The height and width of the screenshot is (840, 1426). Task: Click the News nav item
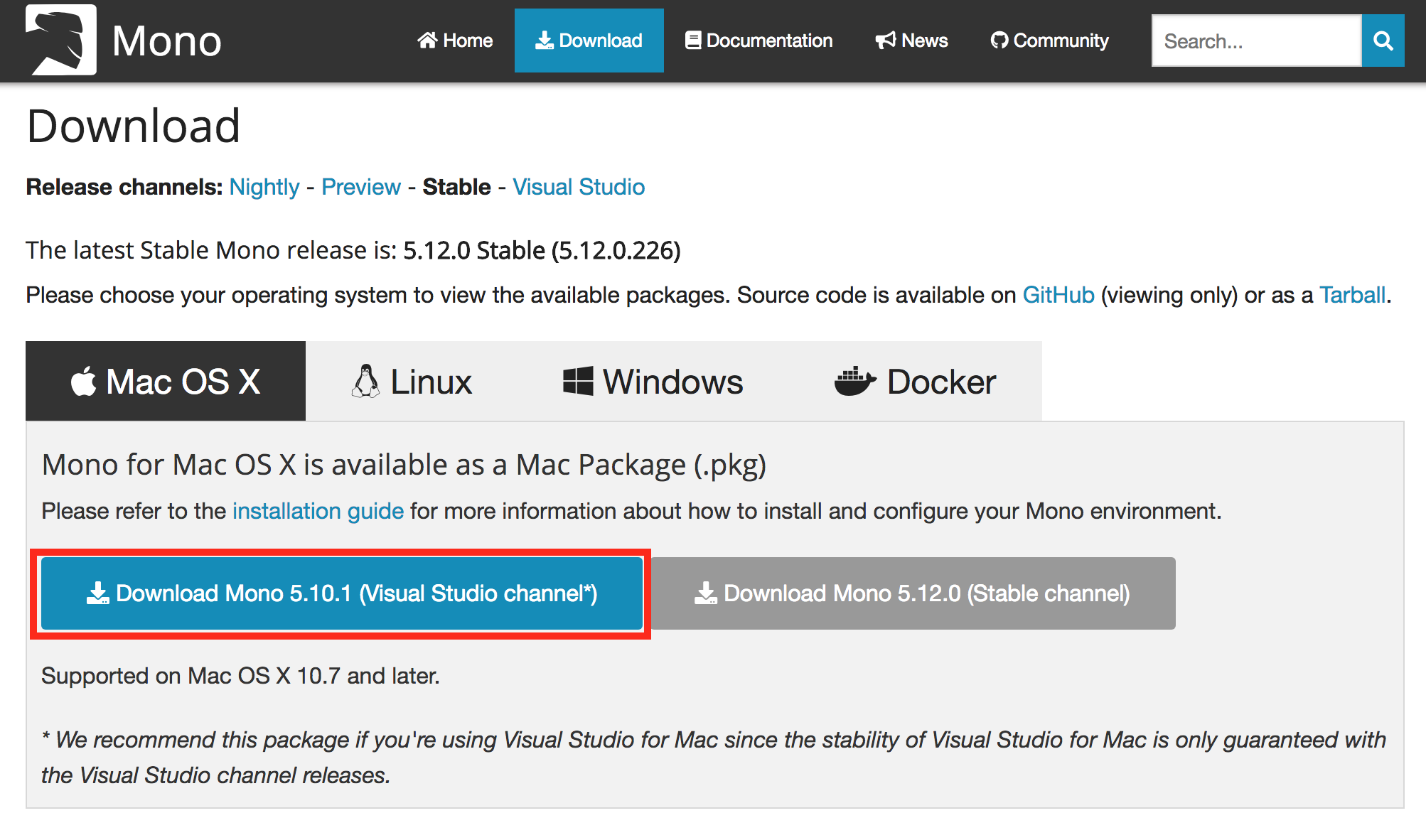pyautogui.click(x=911, y=41)
